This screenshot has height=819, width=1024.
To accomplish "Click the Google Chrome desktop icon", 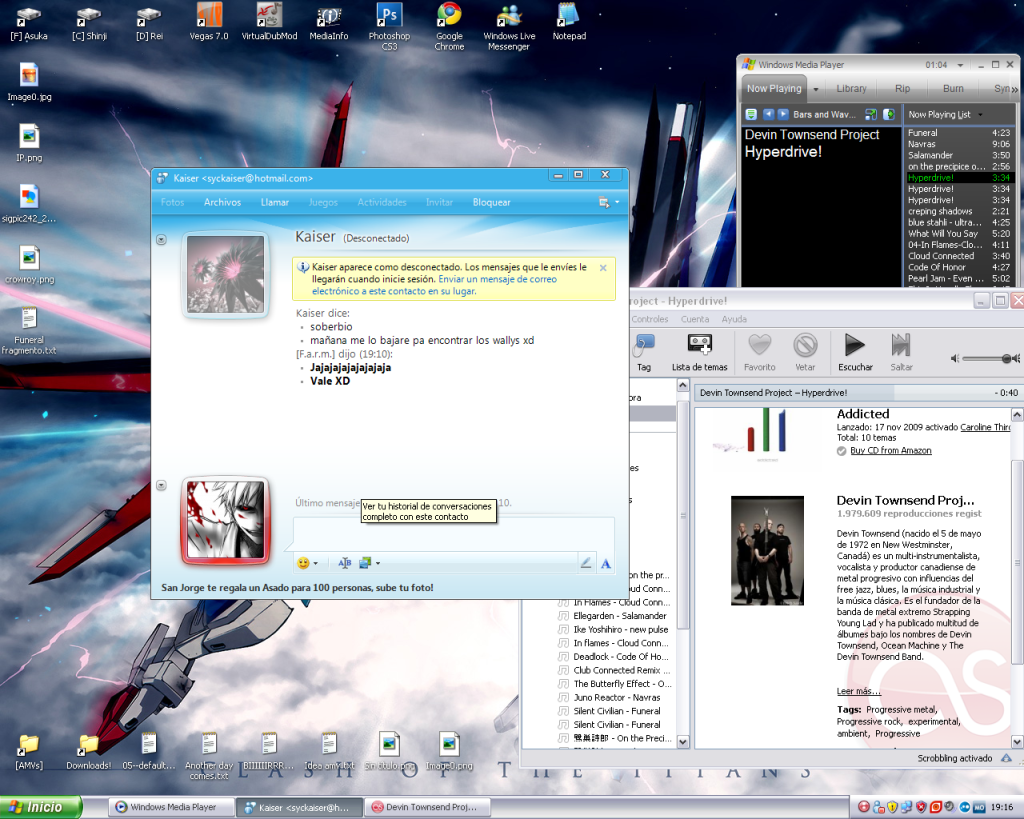I will pos(449,26).
